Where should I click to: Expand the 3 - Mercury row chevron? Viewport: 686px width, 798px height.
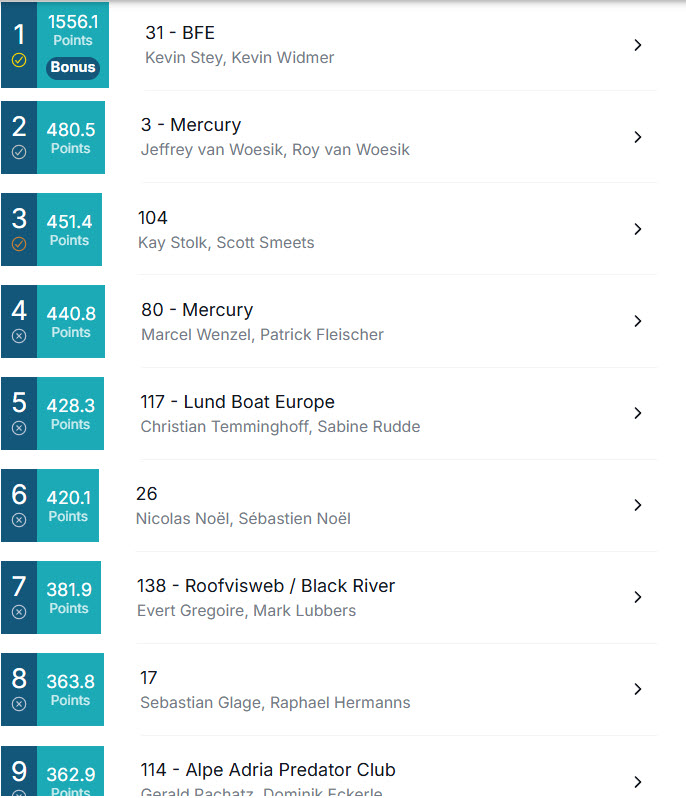click(637, 137)
